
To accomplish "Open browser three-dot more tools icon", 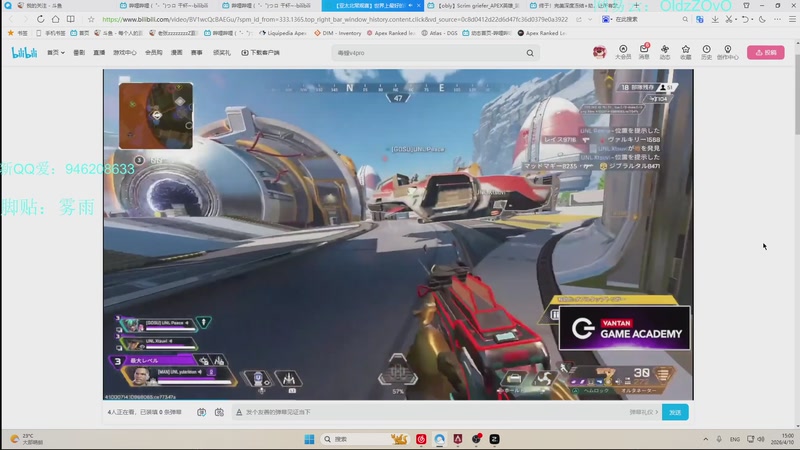I will point(777,19).
